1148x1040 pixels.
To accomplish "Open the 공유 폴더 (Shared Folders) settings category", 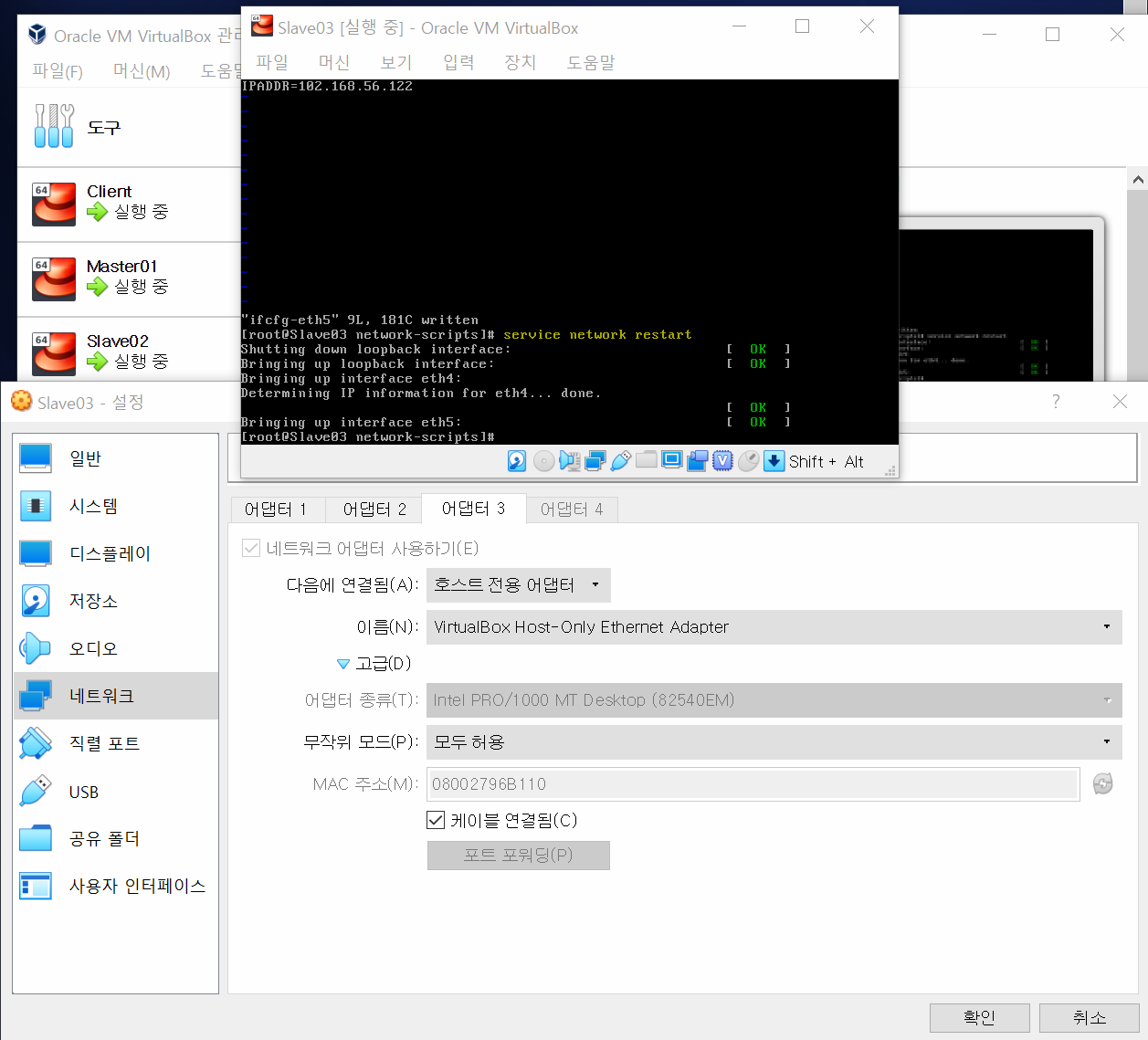I will click(x=116, y=838).
